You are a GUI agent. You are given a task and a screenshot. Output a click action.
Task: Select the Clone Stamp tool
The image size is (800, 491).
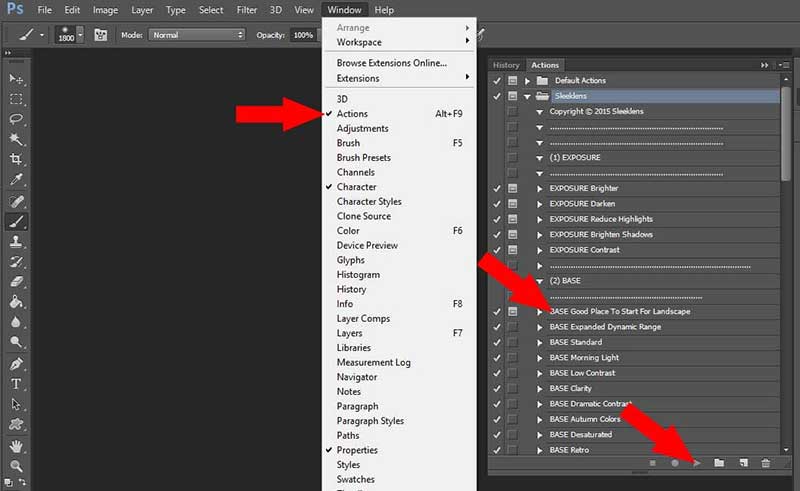tap(16, 241)
